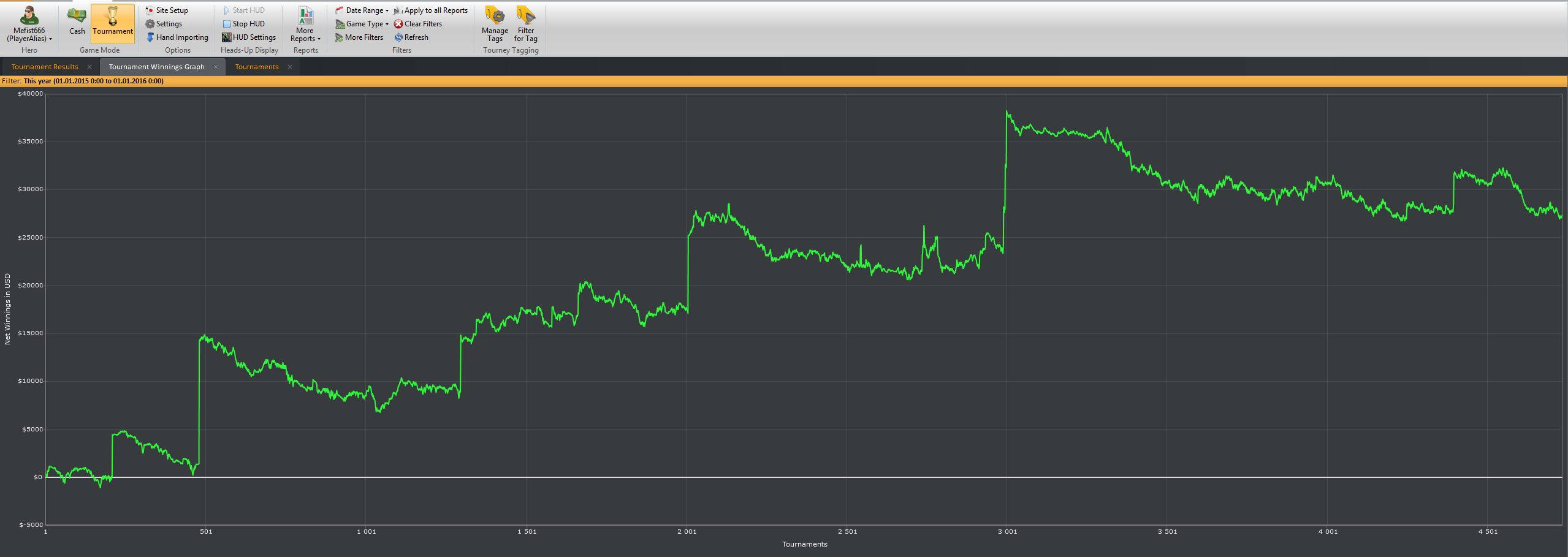Refresh the report data

tap(411, 37)
